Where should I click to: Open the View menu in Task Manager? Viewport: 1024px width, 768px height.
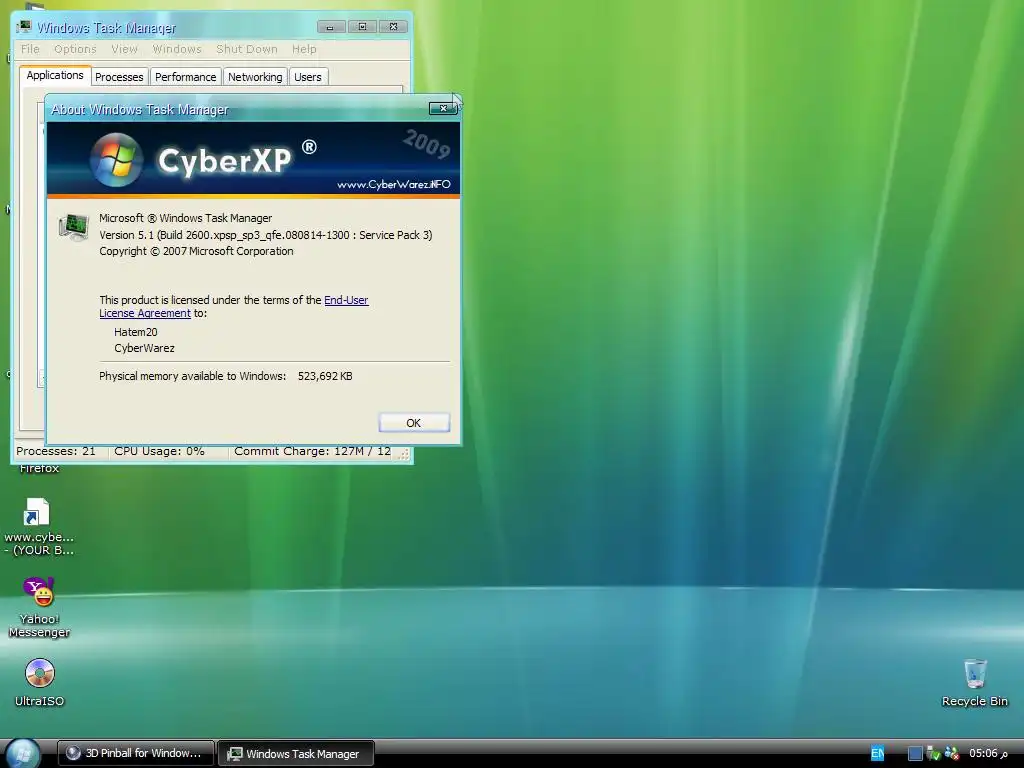click(x=124, y=49)
